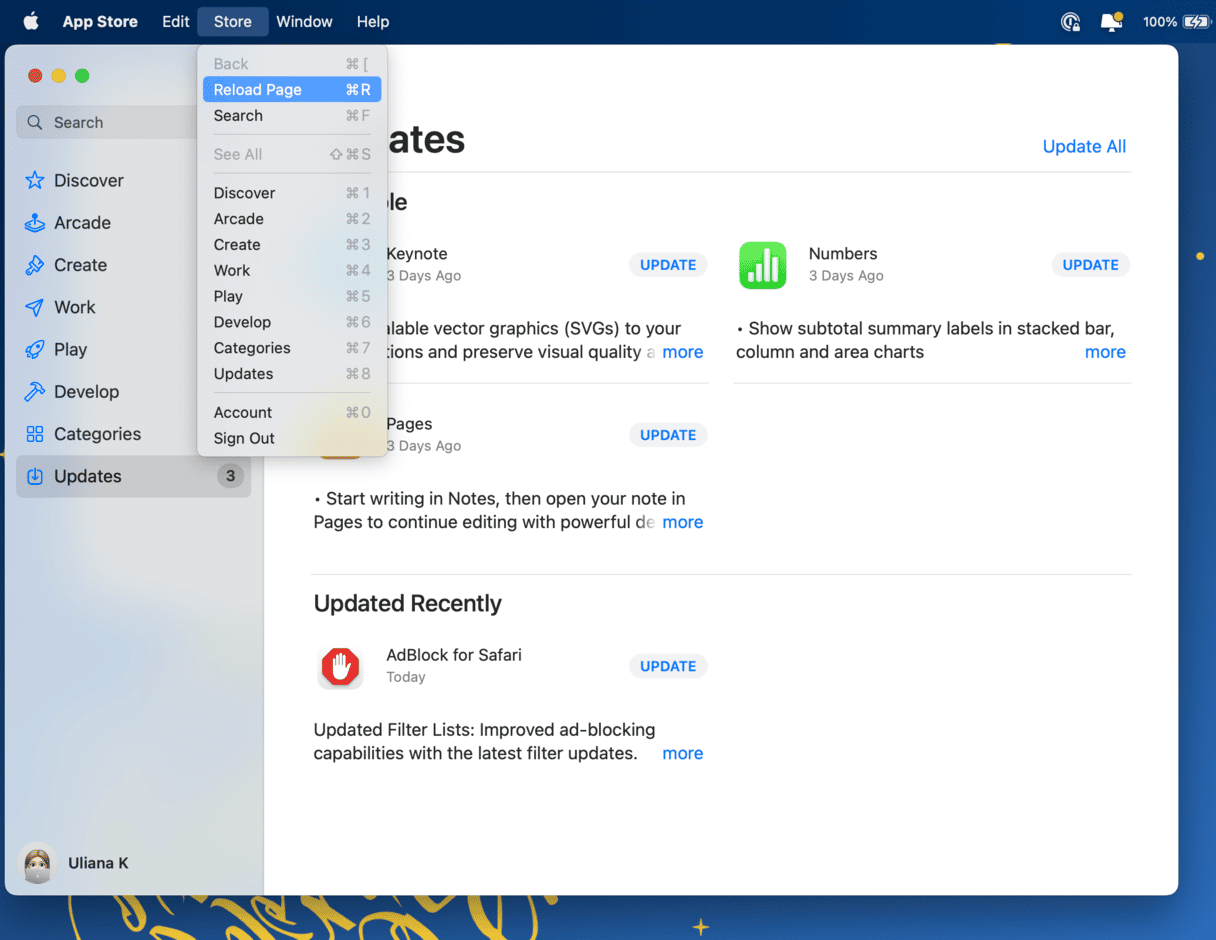Update AdBlock for Safari
The width and height of the screenshot is (1216, 940).
pyautogui.click(x=668, y=666)
